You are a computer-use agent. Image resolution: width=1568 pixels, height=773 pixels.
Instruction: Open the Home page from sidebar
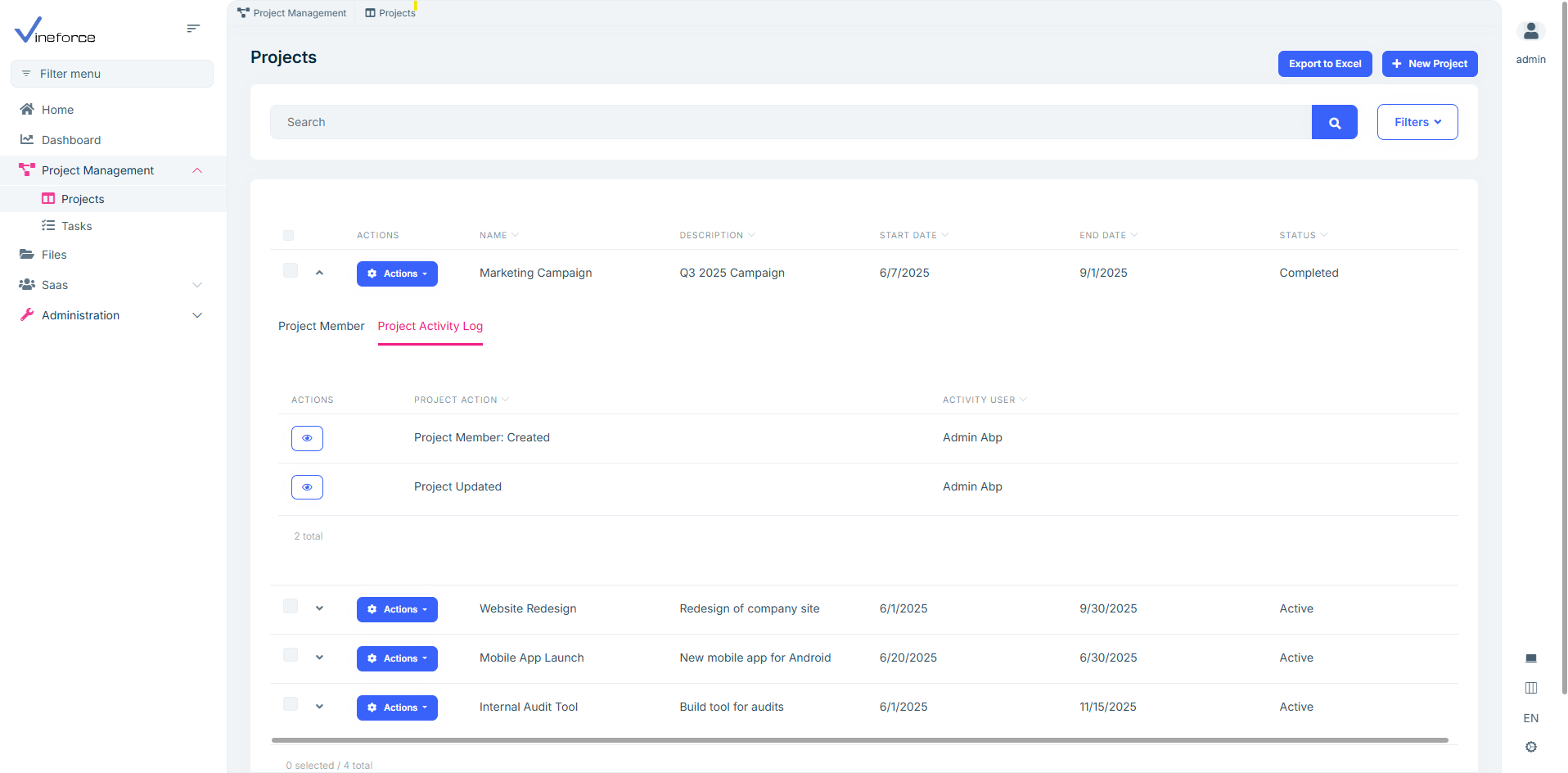[x=57, y=110]
